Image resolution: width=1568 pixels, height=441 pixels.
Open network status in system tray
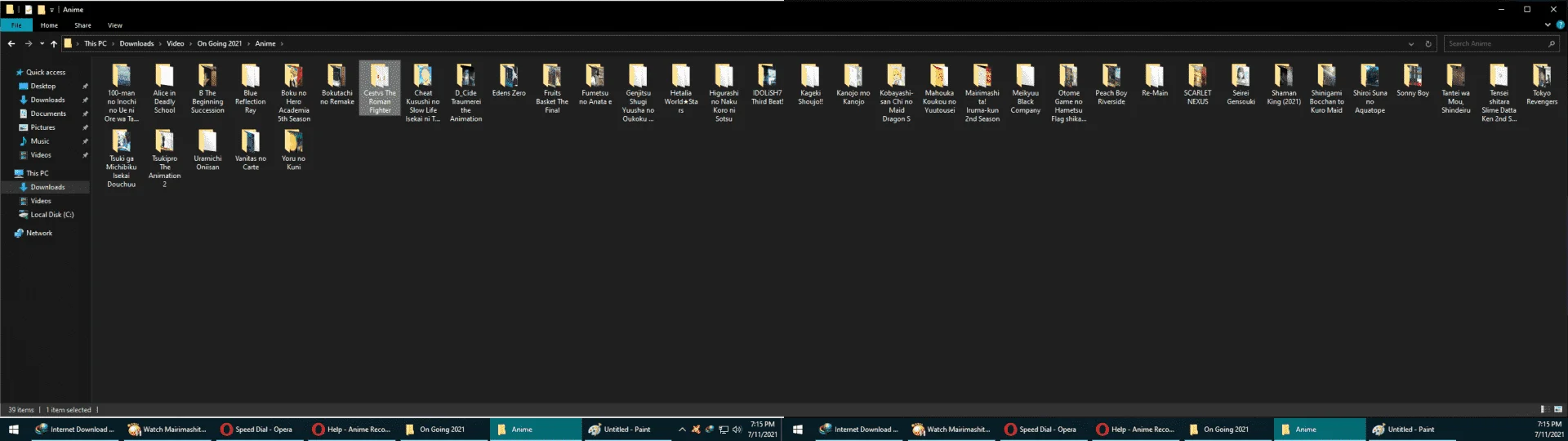pos(724,429)
